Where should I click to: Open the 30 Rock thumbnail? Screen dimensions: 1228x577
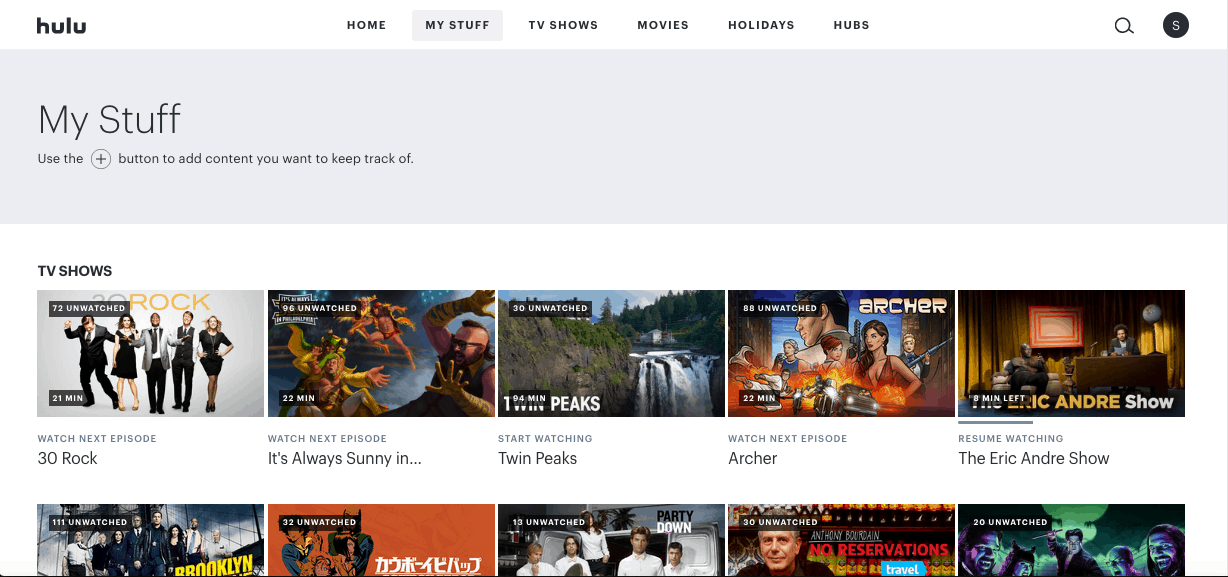click(150, 353)
